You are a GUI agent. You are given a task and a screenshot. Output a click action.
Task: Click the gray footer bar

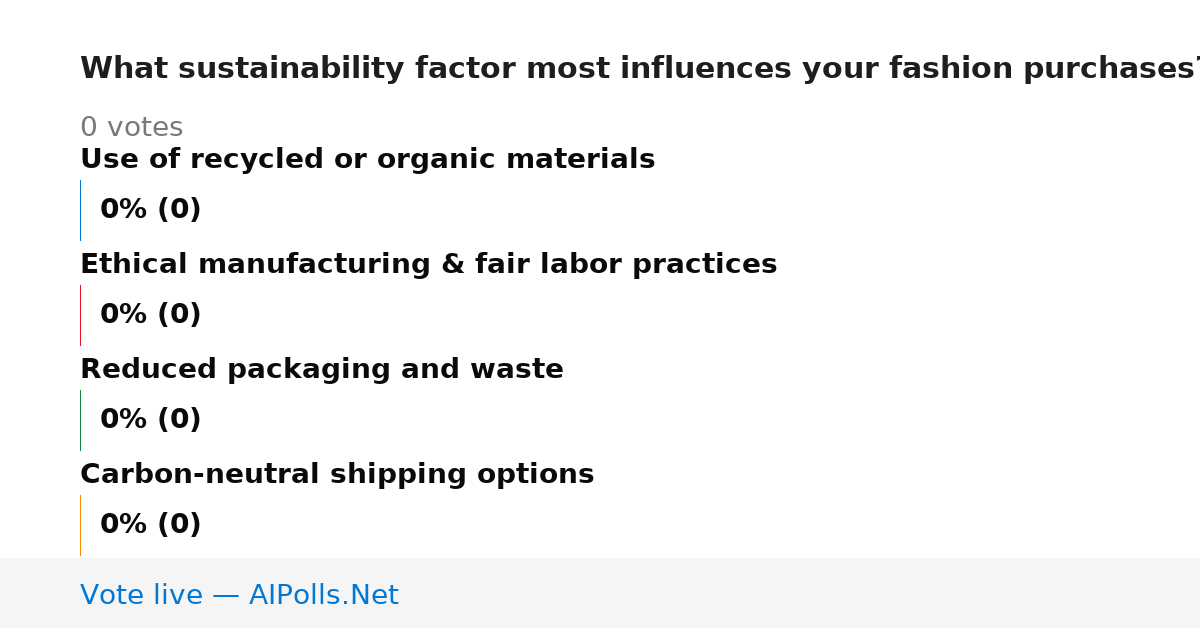pos(600,593)
